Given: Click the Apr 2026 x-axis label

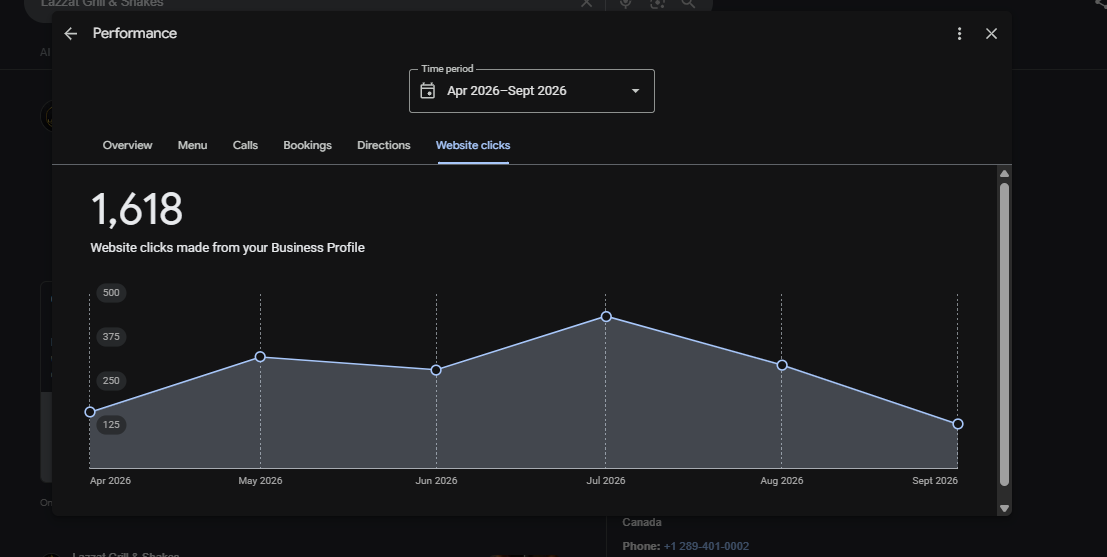Looking at the screenshot, I should pos(110,481).
